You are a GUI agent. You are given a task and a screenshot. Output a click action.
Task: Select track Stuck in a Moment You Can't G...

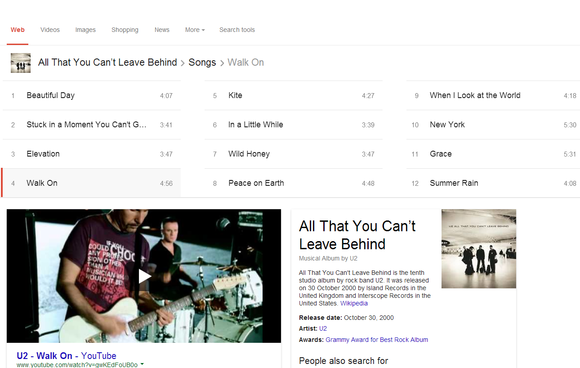[x=92, y=125]
